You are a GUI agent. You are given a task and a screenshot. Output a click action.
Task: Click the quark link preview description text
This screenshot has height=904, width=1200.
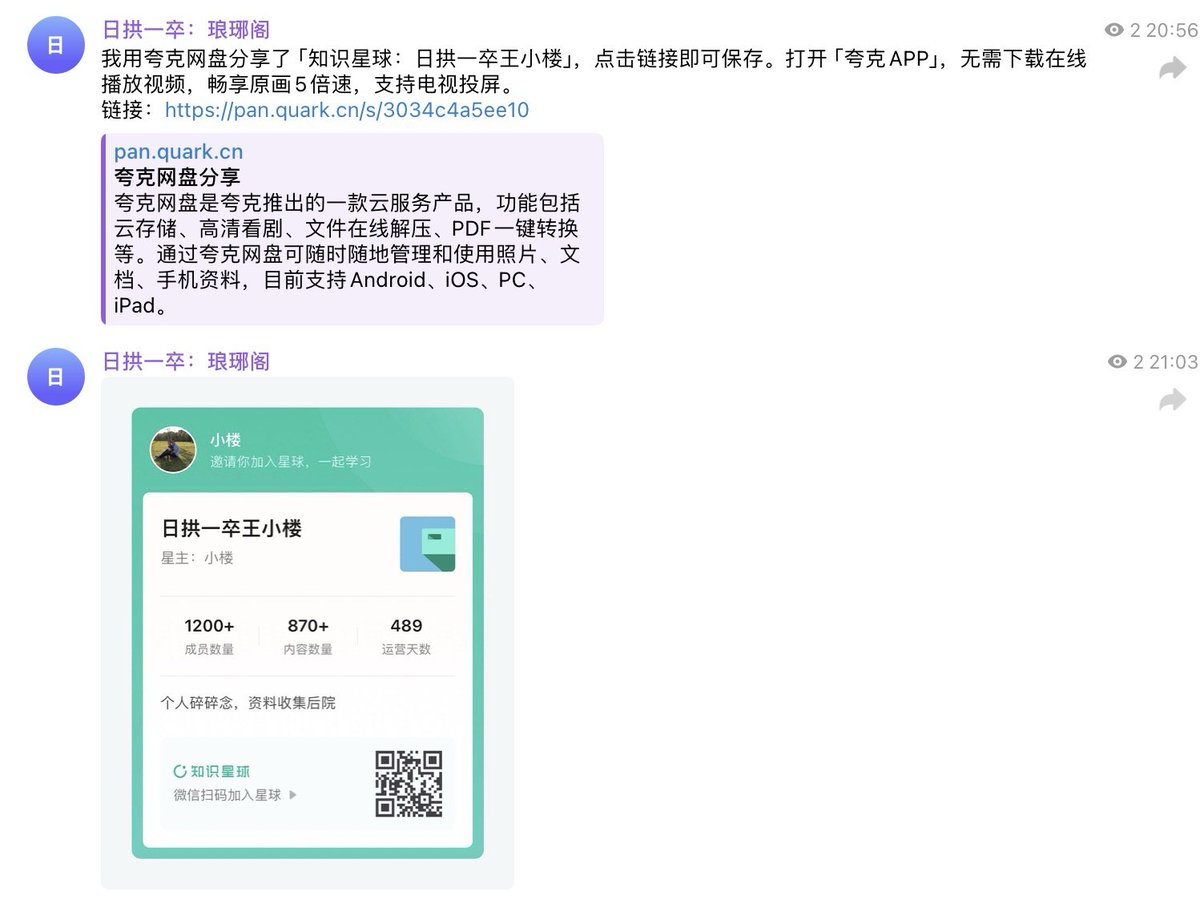click(347, 254)
